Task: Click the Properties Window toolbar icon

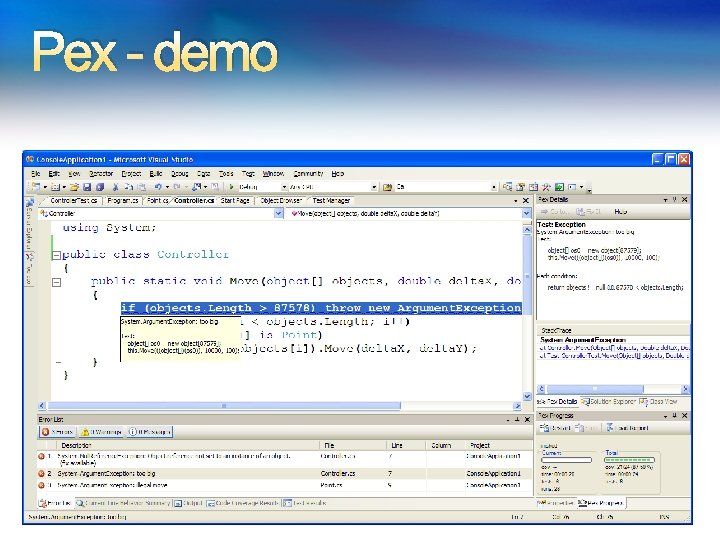Action: 520,187
